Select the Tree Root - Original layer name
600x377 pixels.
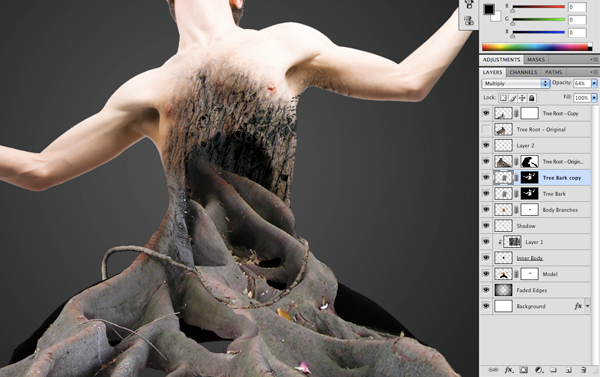click(x=541, y=130)
